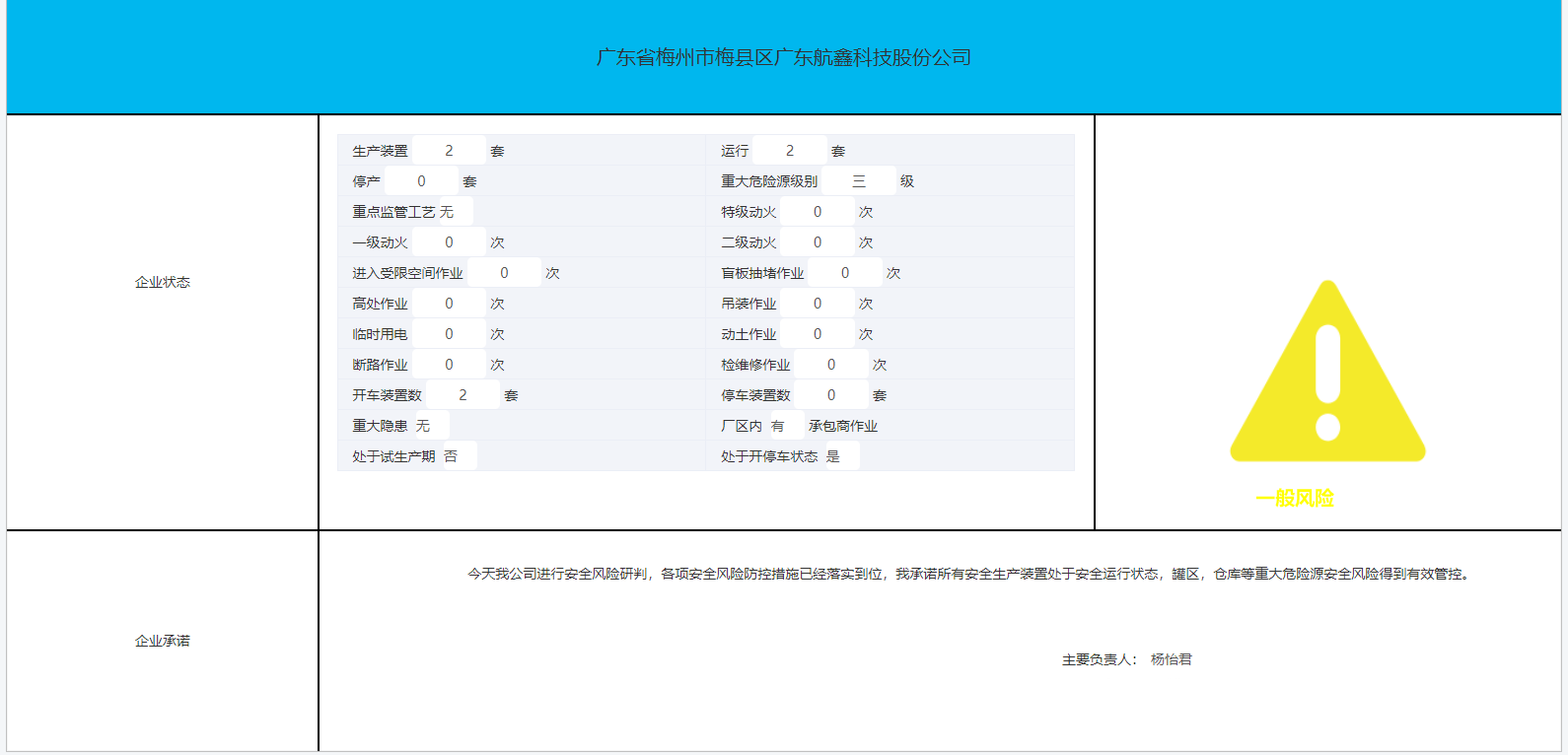Click the 进入受限空间作业 count field
Viewport: 1568px width, 755px height.
[504, 273]
